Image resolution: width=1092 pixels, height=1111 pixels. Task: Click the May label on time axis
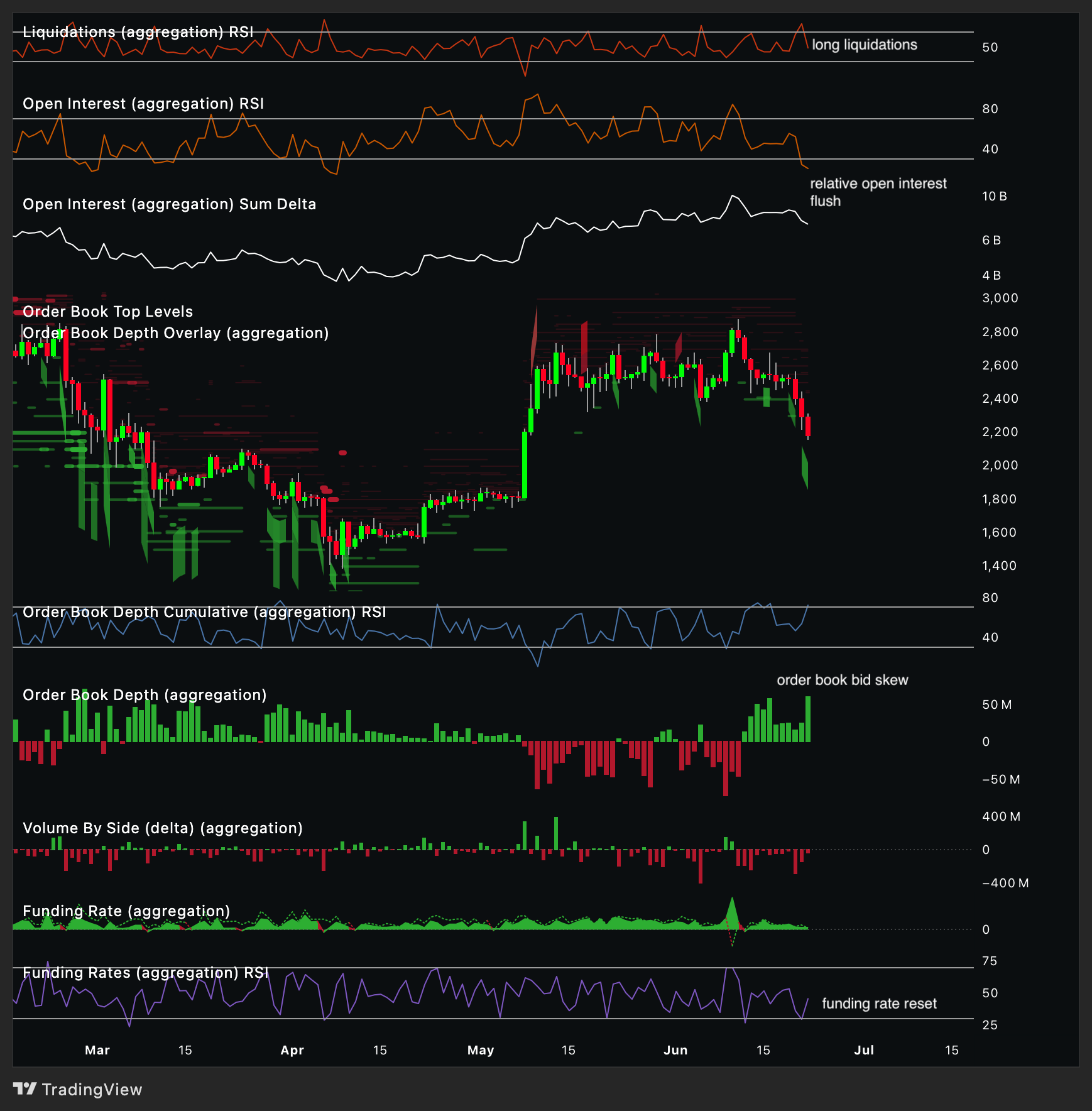[x=481, y=1050]
